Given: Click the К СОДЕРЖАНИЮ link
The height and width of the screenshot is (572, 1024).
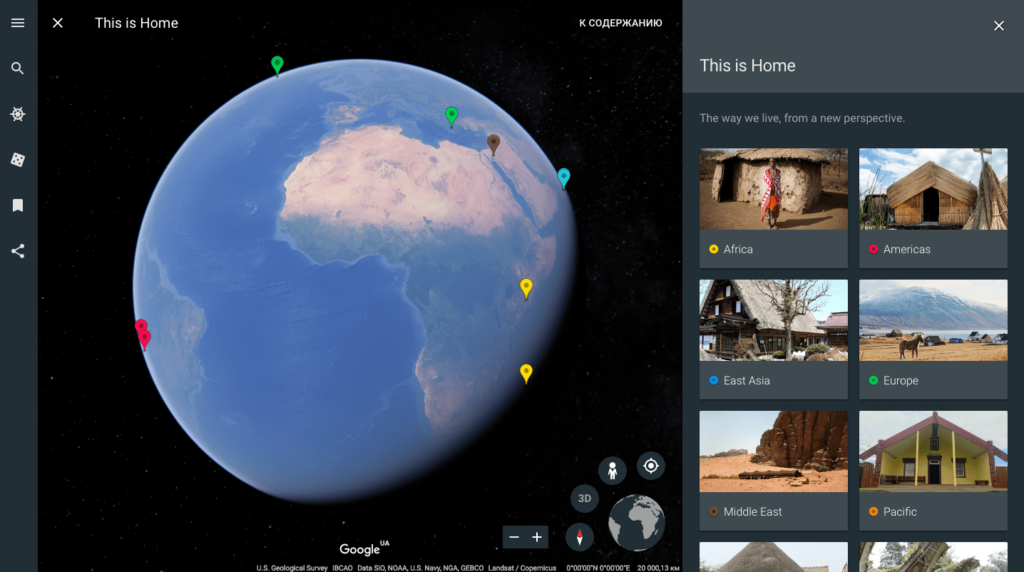Looking at the screenshot, I should click(620, 23).
